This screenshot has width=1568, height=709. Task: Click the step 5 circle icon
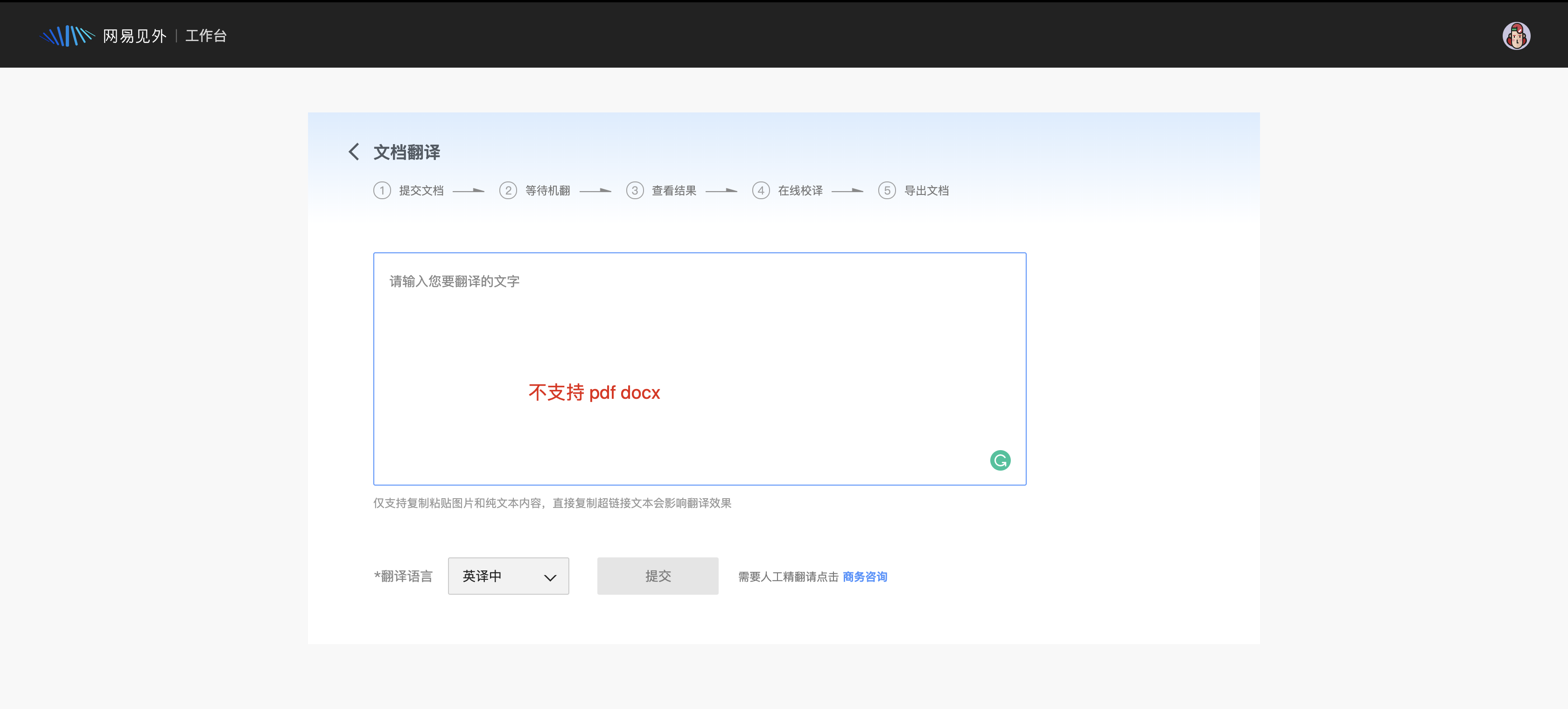(x=886, y=190)
